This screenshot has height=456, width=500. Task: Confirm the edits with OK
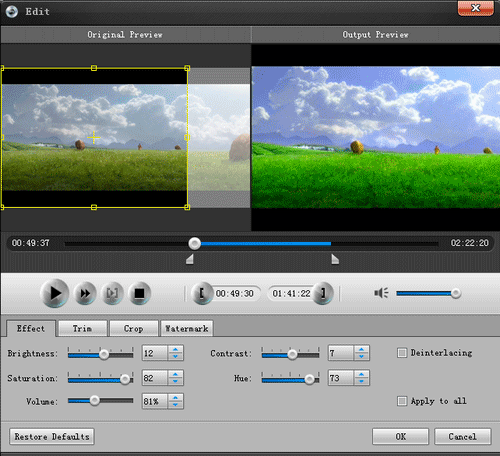[400, 437]
